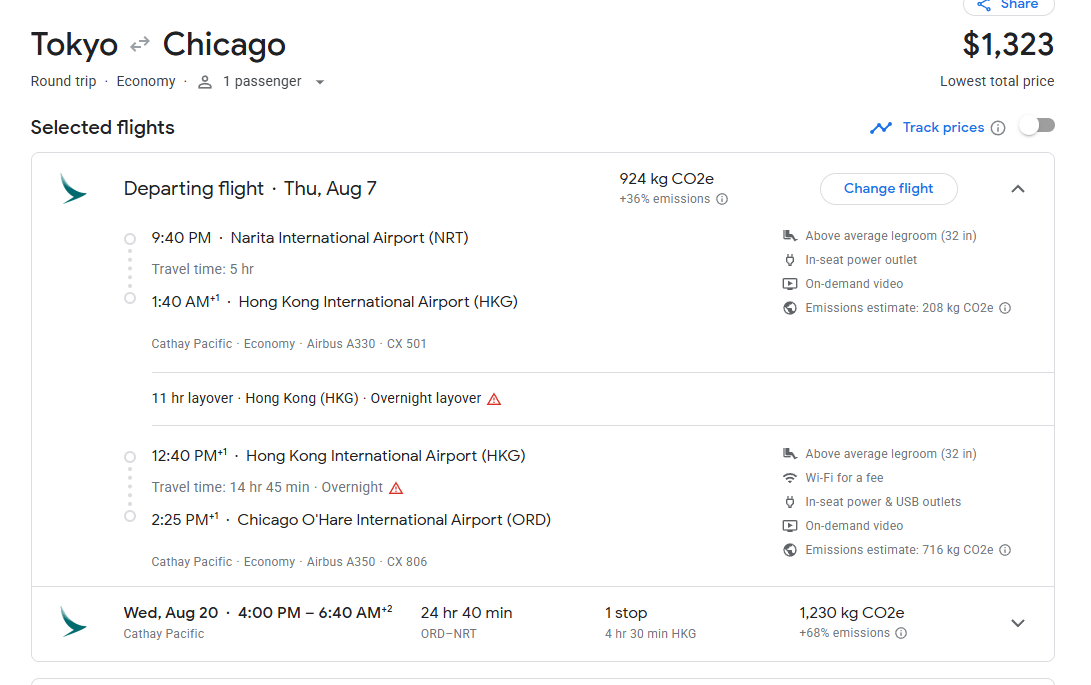1091x685 pixels.
Task: Click the passenger person icon
Action: pyautogui.click(x=205, y=82)
